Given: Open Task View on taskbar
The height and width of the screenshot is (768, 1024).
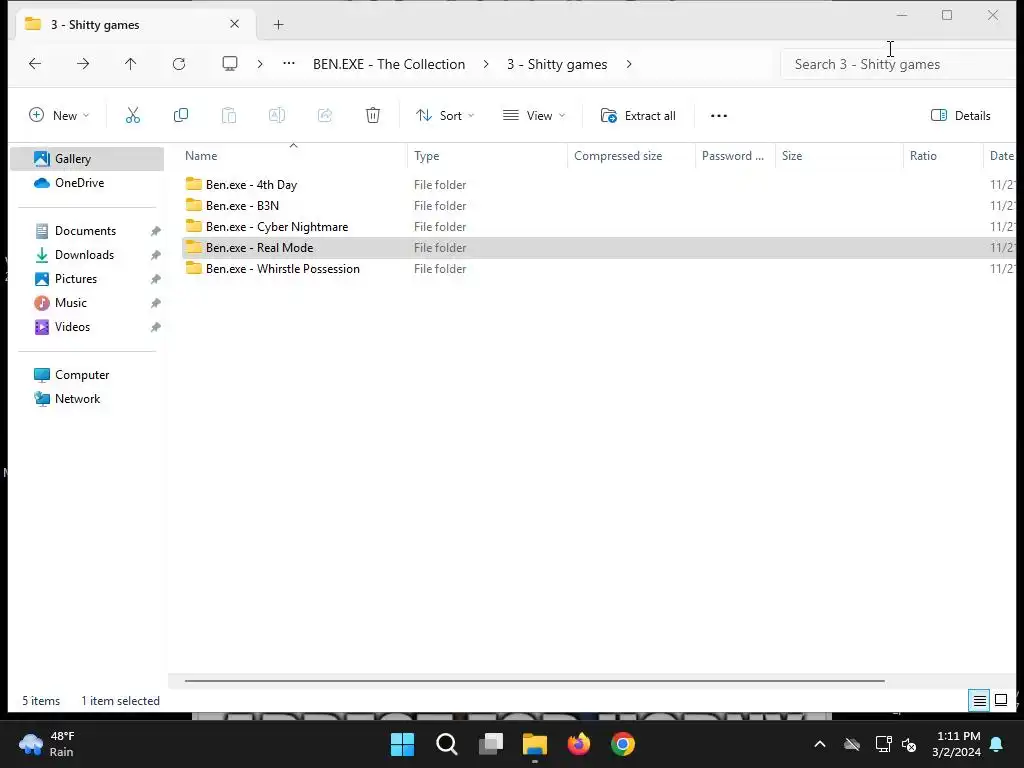Looking at the screenshot, I should 491,744.
